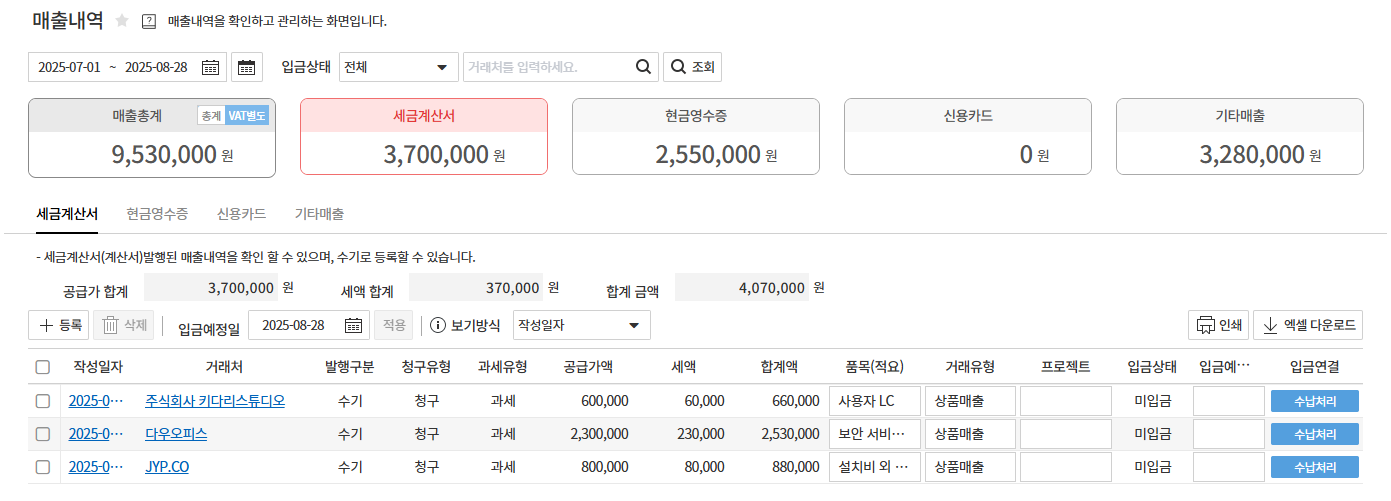Open 거래유형 상품매출 dropdown for 다우오피스 row

[969, 434]
